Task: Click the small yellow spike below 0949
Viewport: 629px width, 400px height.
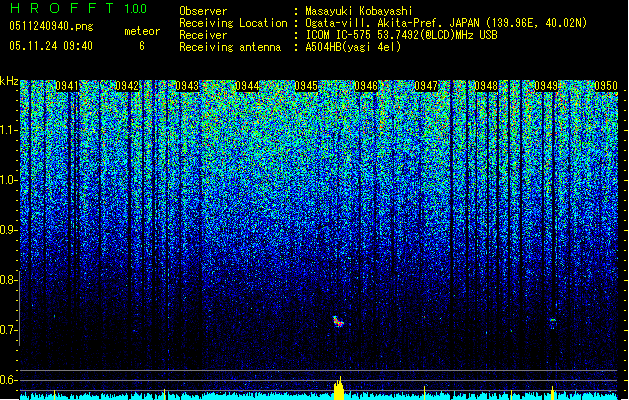Action: point(552,393)
